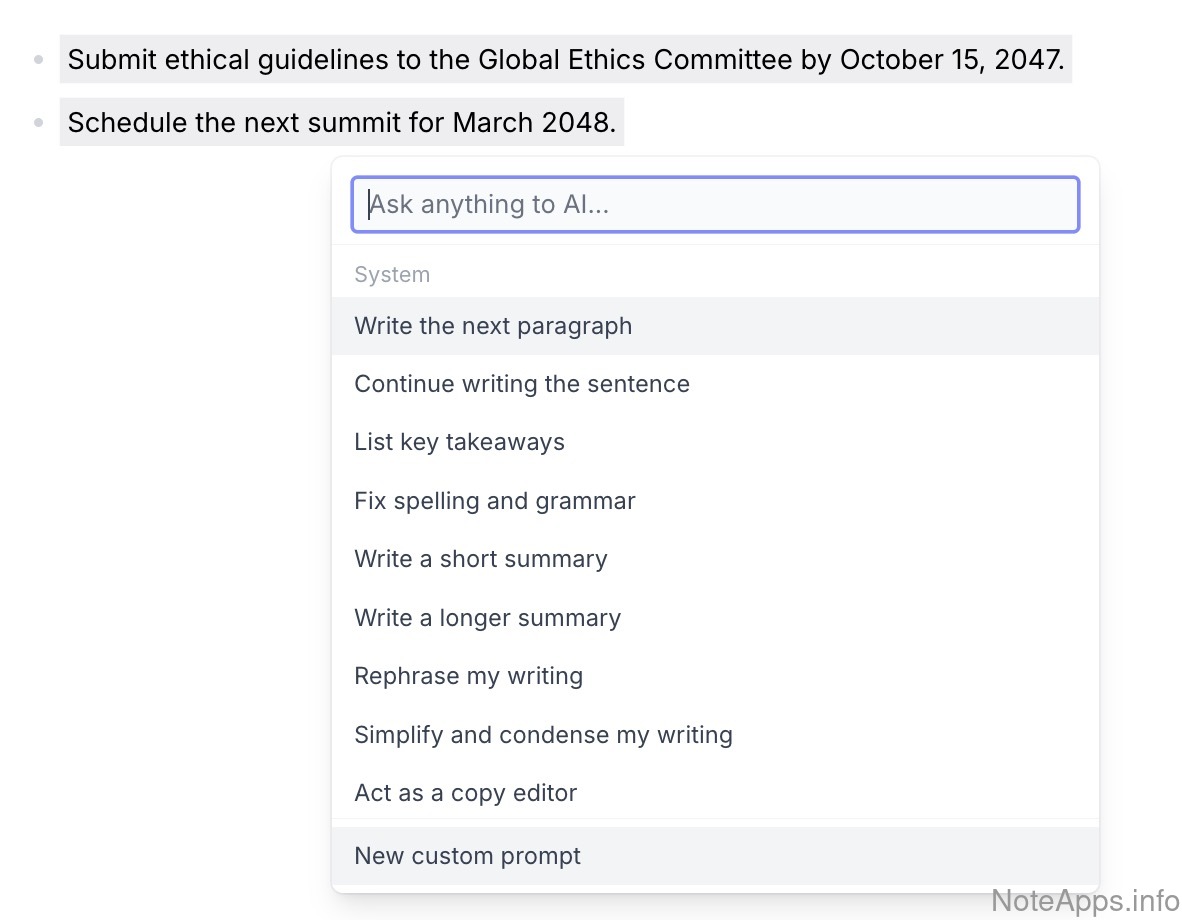Select Write the next paragraph

pos(493,326)
